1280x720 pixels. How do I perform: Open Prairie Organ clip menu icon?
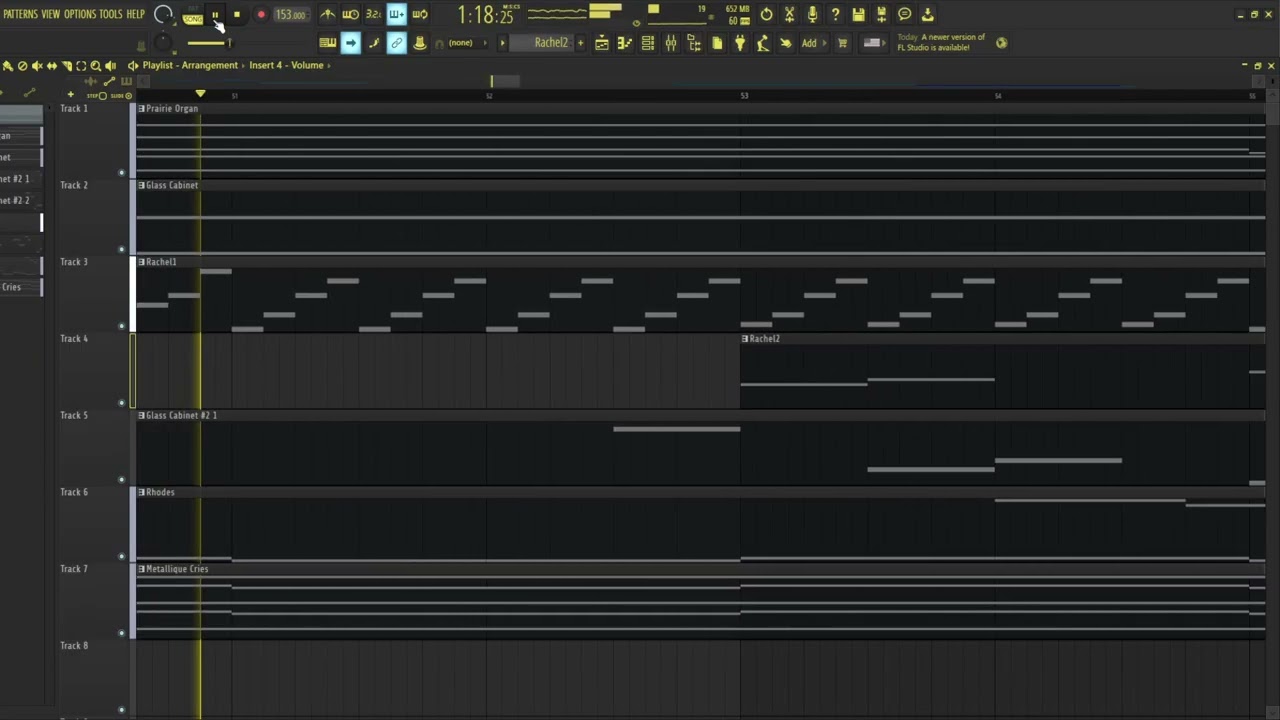click(141, 108)
